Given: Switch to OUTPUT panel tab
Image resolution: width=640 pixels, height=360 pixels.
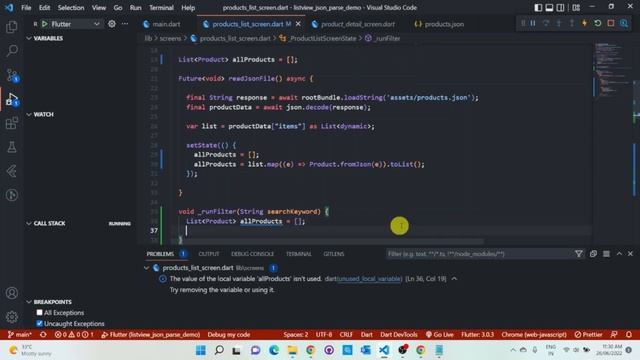Looking at the screenshot, I should [x=209, y=254].
